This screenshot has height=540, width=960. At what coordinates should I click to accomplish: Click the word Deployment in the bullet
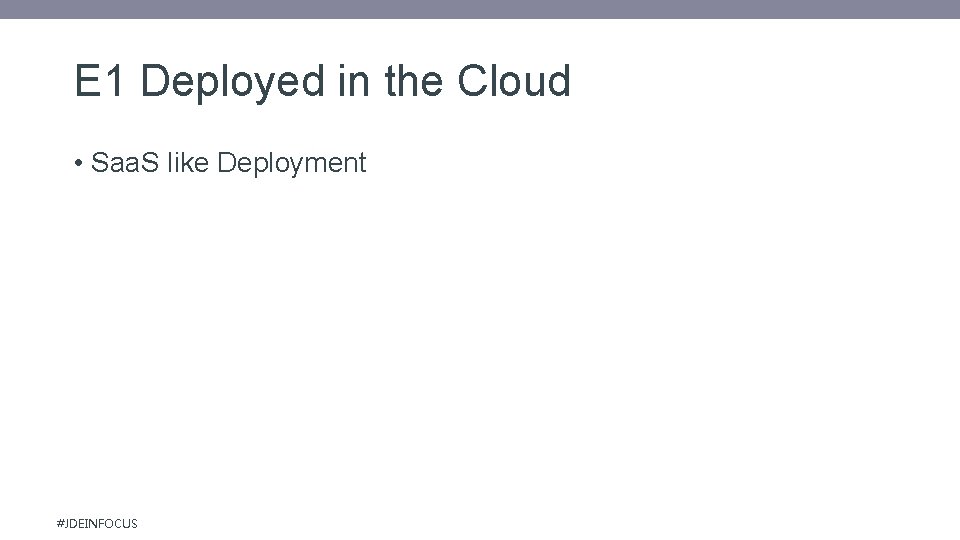[292, 164]
